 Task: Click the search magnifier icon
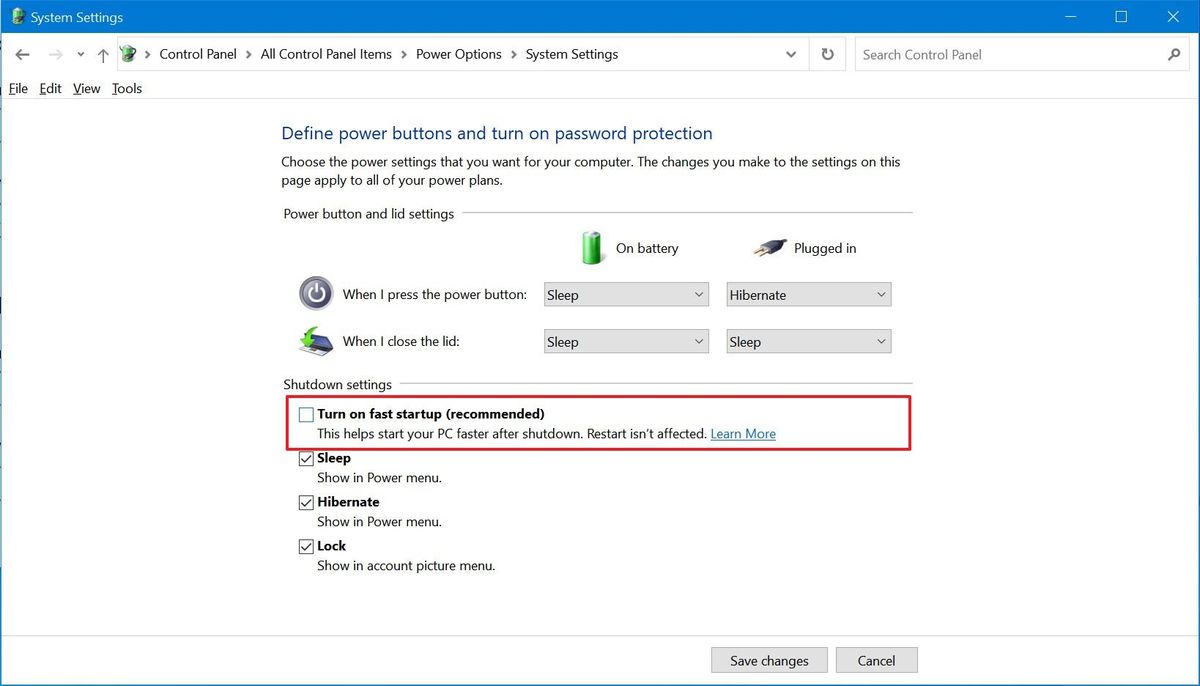pos(1174,54)
